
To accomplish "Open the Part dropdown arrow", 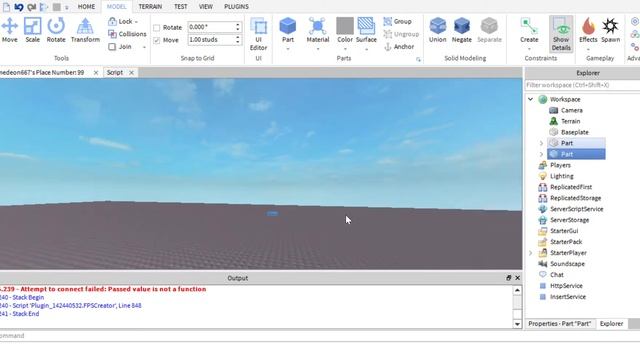I will click(288, 49).
